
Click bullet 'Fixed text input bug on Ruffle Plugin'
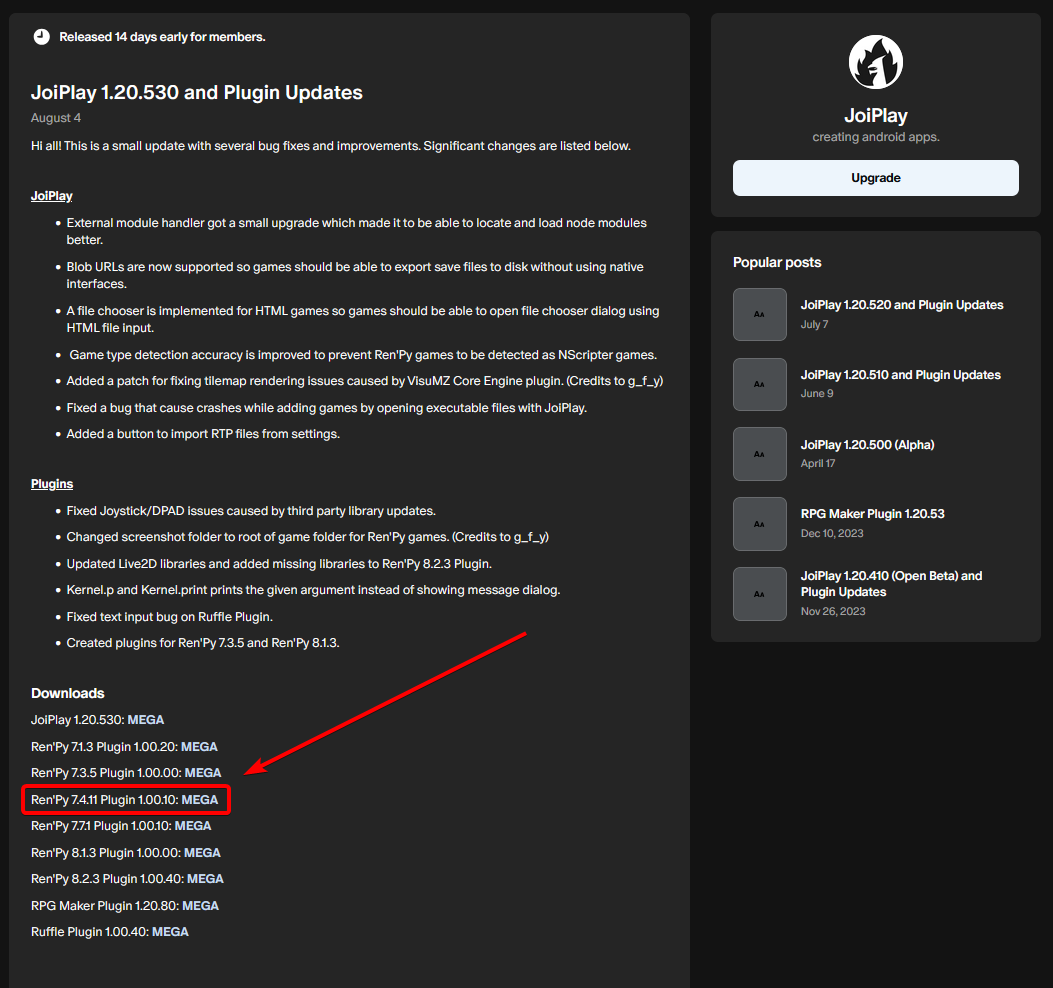pyautogui.click(x=169, y=617)
